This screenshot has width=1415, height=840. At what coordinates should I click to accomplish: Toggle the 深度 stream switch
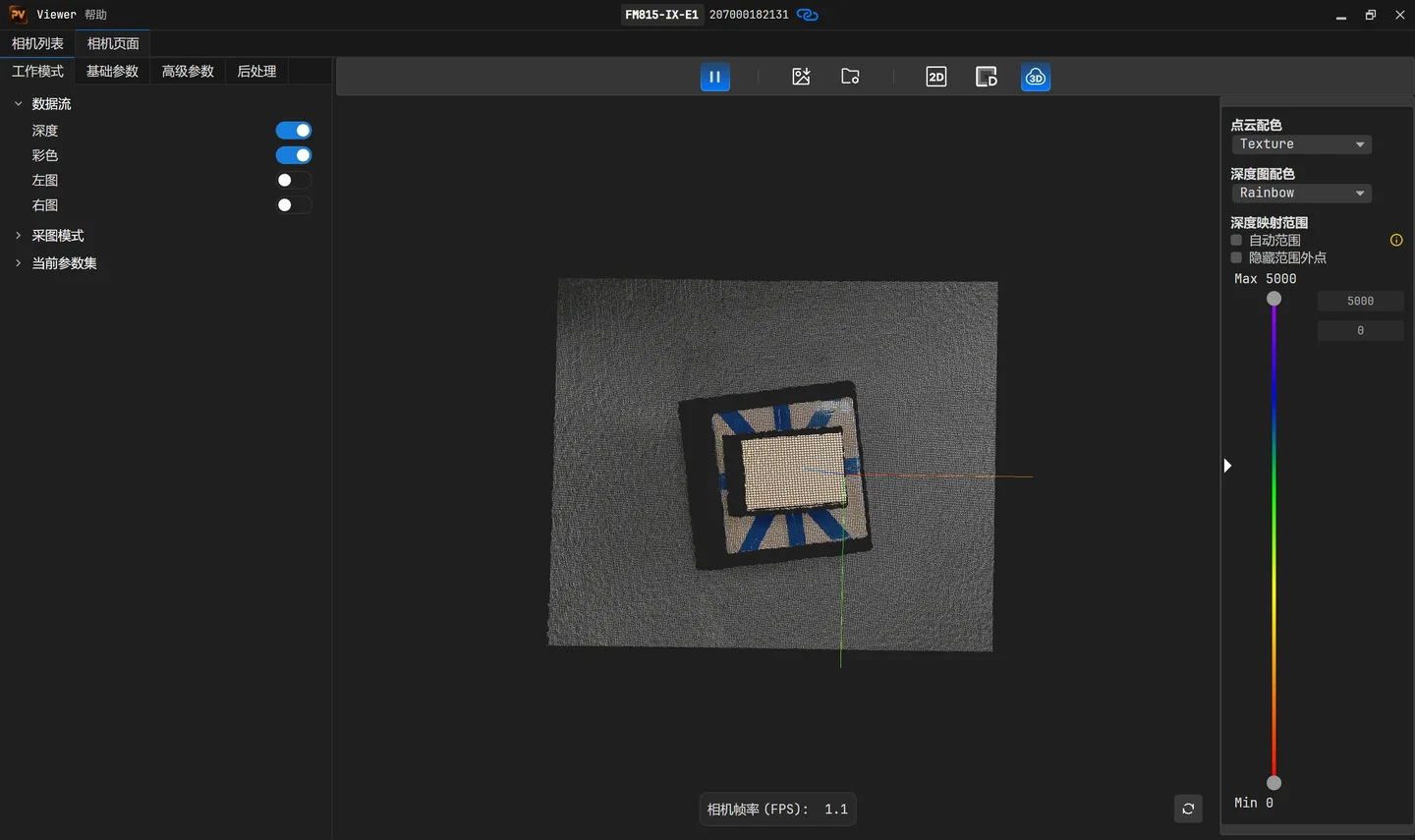[294, 131]
